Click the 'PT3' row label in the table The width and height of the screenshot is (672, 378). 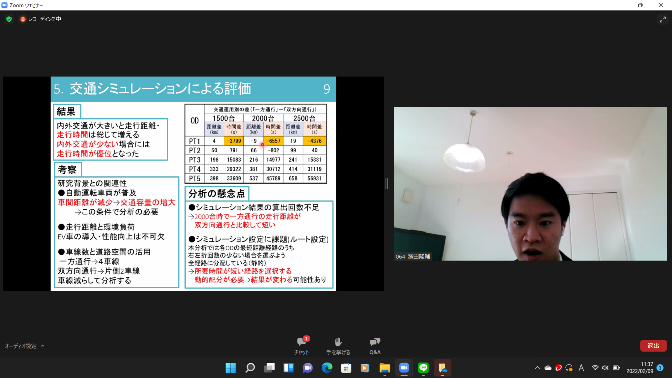click(x=195, y=159)
